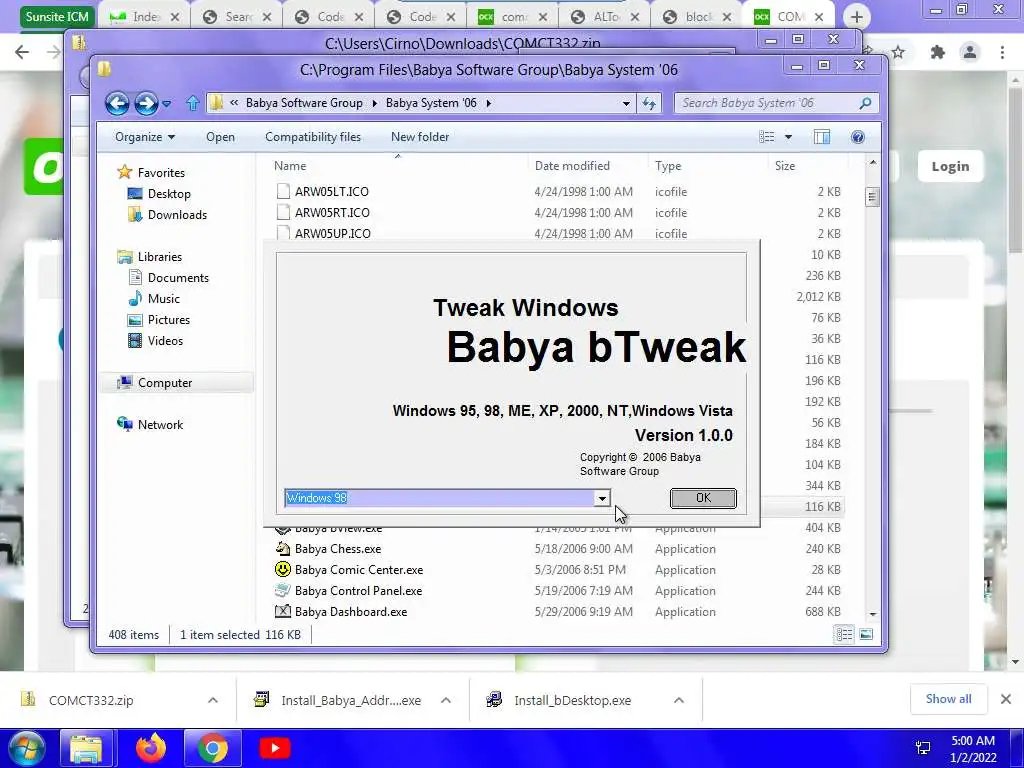Screen dimensions: 1024x768
Task: Select Libraries in the navigation pane
Action: click(159, 257)
